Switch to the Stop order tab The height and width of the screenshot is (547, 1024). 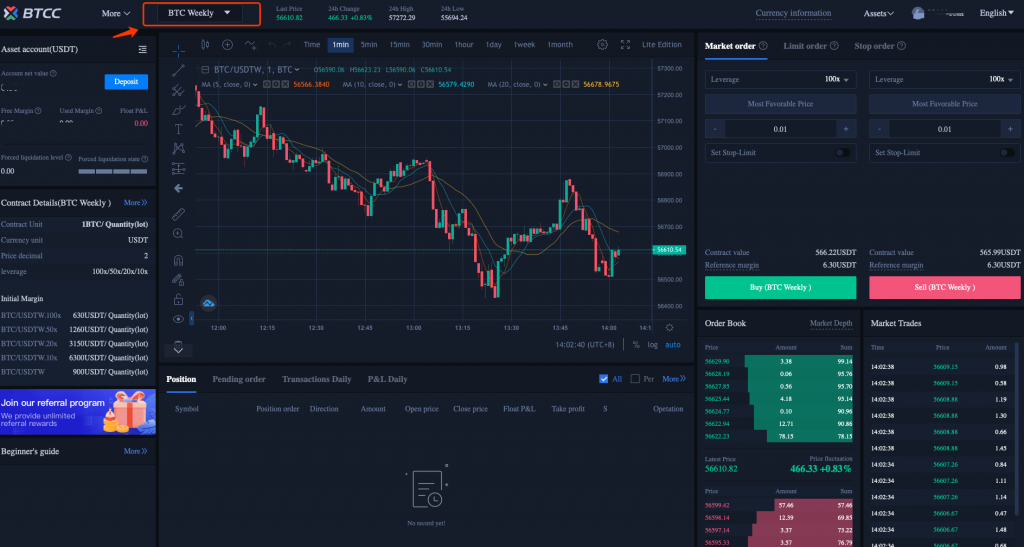pos(874,46)
